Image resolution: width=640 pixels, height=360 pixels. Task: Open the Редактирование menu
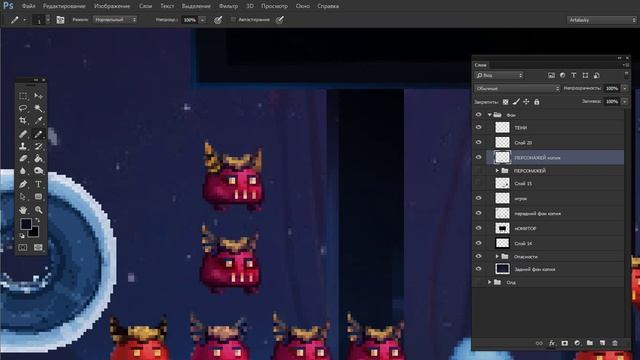(x=64, y=6)
